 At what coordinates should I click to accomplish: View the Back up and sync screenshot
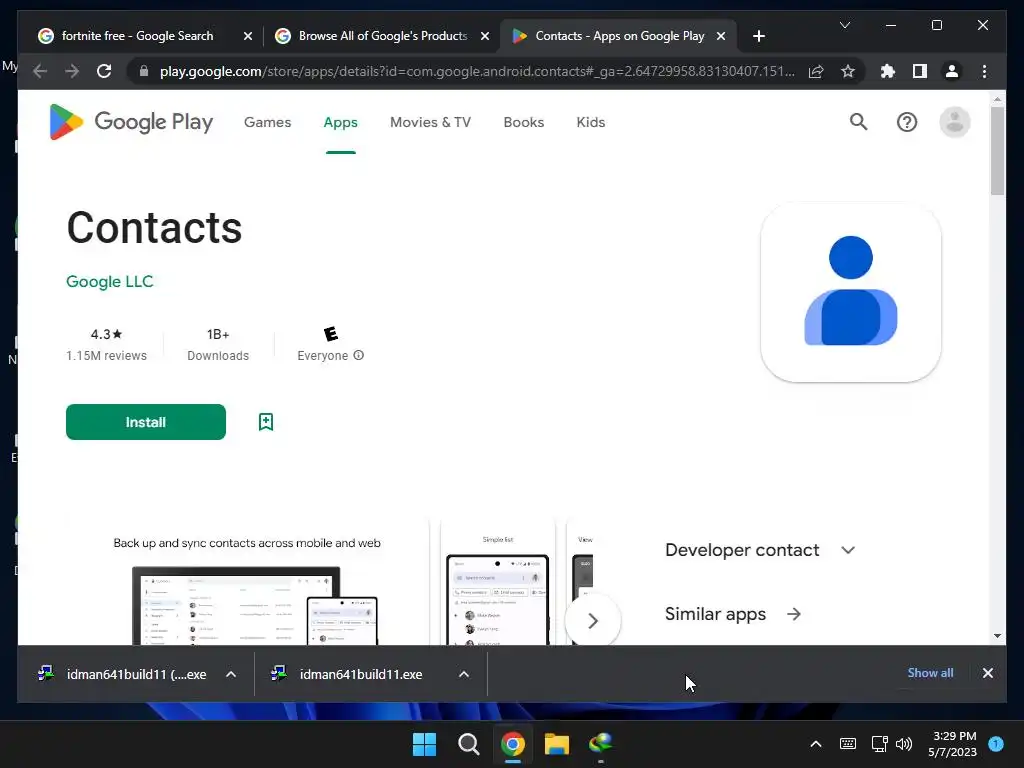(x=247, y=583)
